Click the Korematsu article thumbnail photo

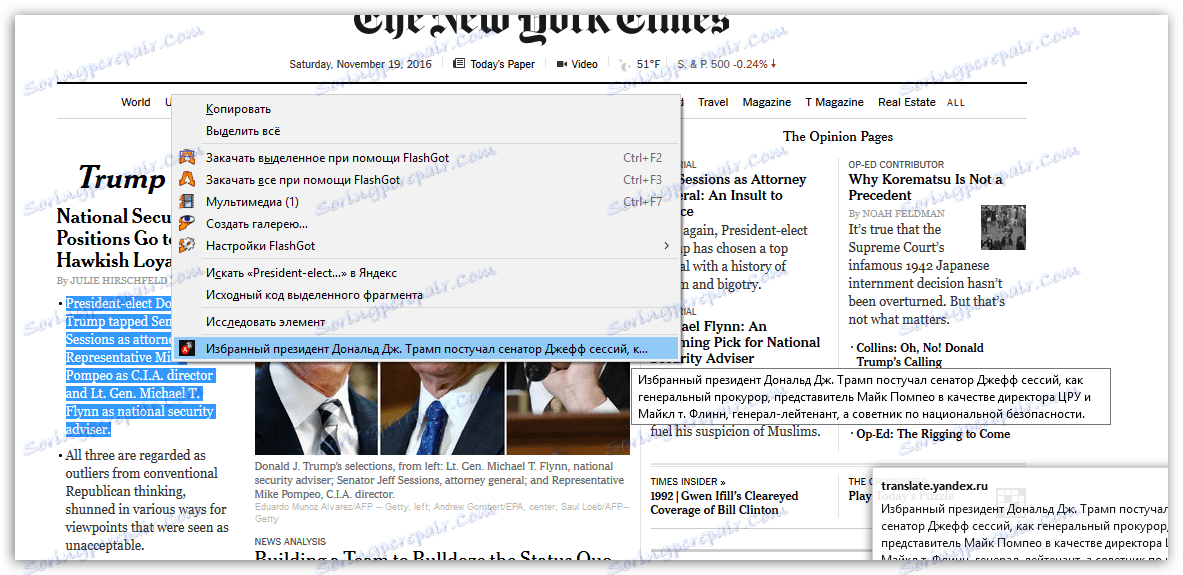(1003, 227)
